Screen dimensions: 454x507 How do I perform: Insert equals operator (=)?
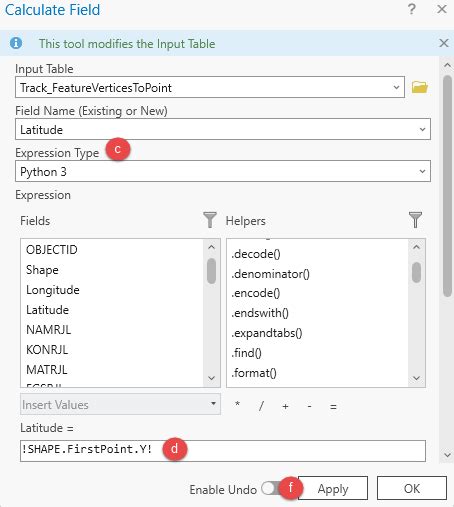point(333,407)
